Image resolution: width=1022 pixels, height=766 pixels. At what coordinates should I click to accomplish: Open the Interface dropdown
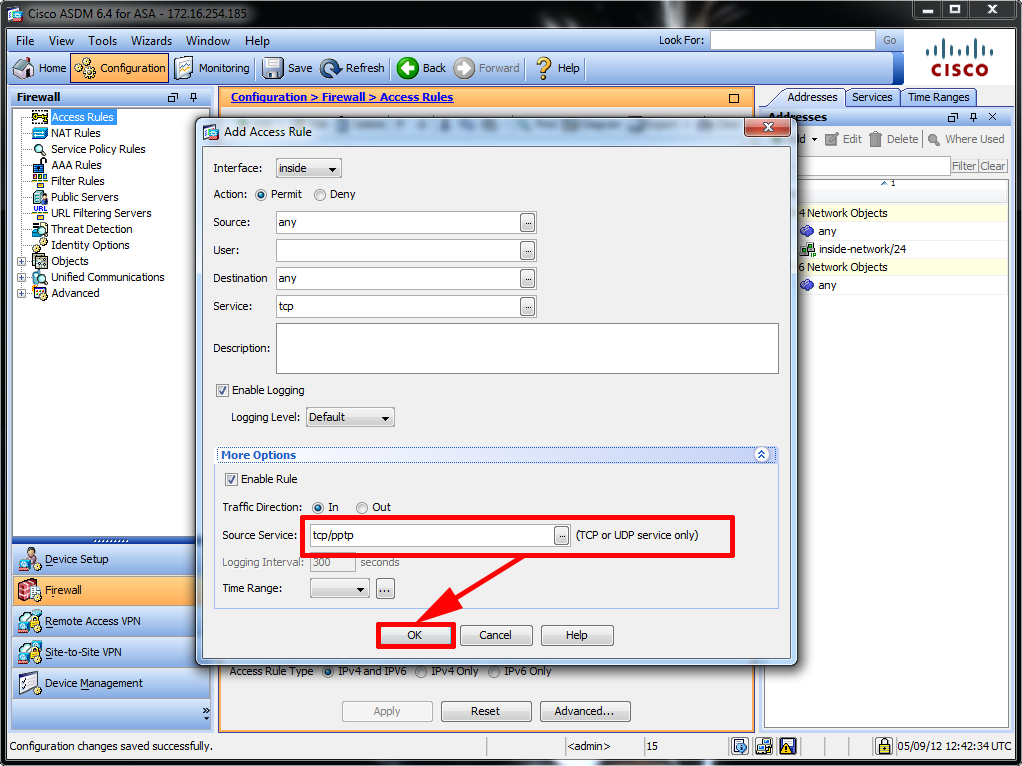point(308,168)
